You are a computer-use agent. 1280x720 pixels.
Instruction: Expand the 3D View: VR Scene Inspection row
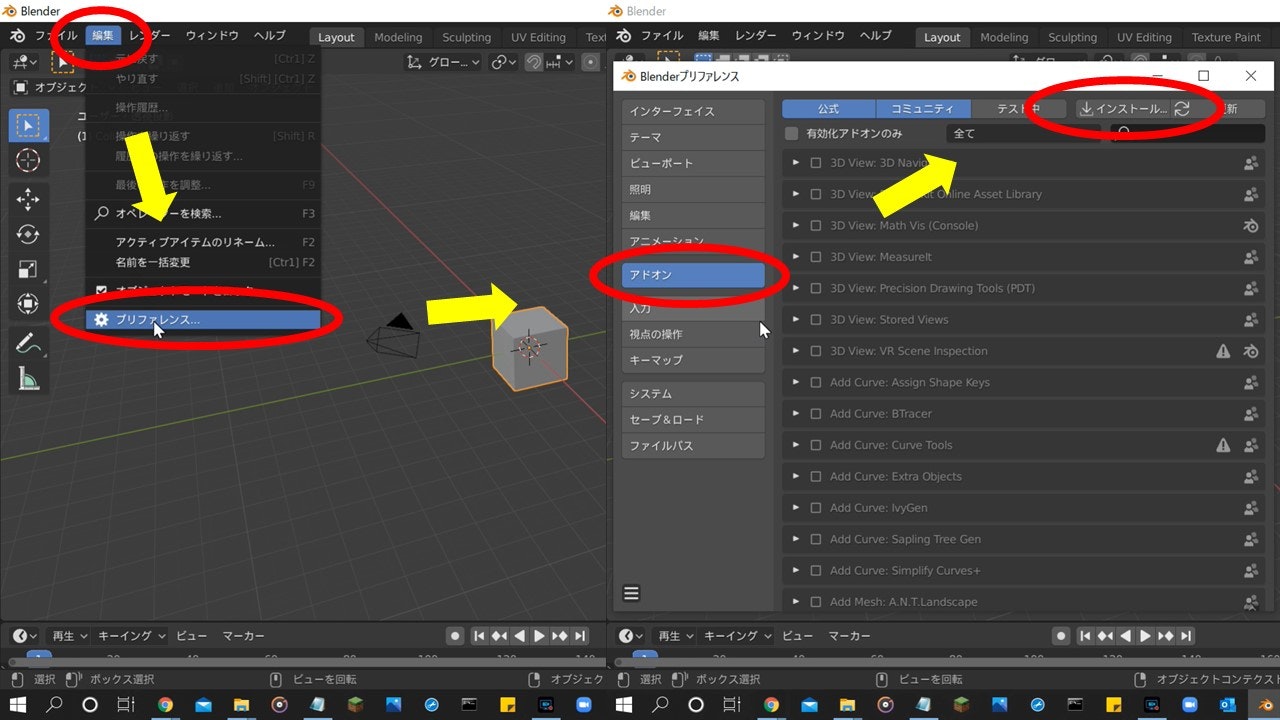tap(796, 351)
